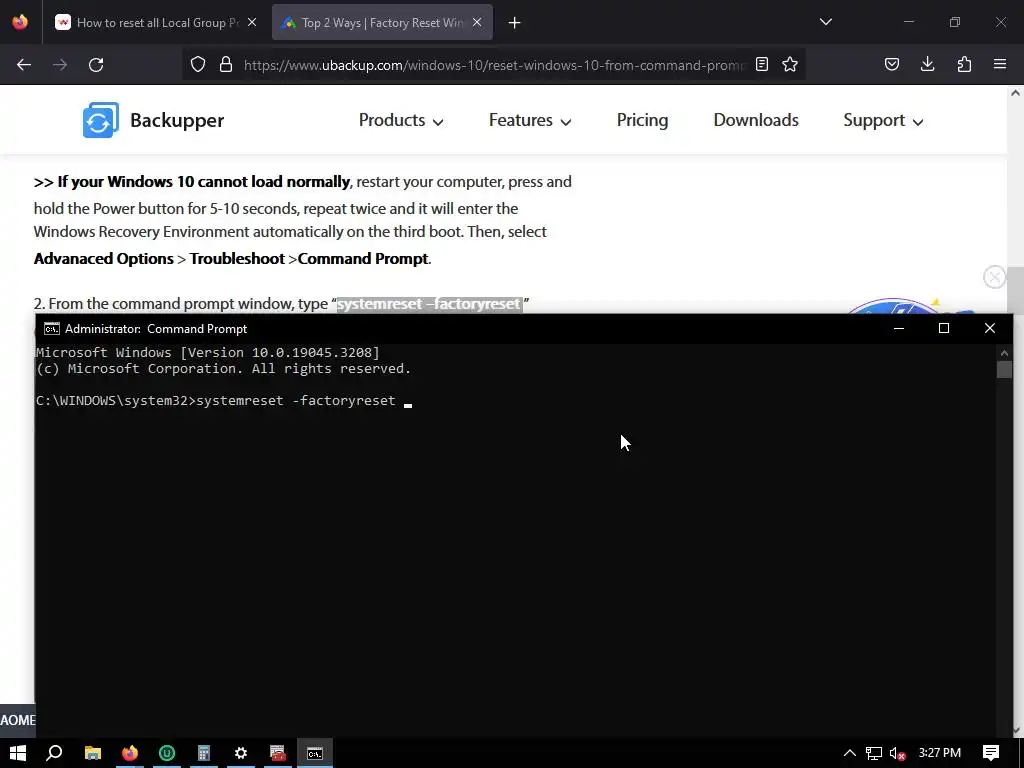The image size is (1024, 768).
Task: Click the padlock site security icon
Action: [x=226, y=64]
